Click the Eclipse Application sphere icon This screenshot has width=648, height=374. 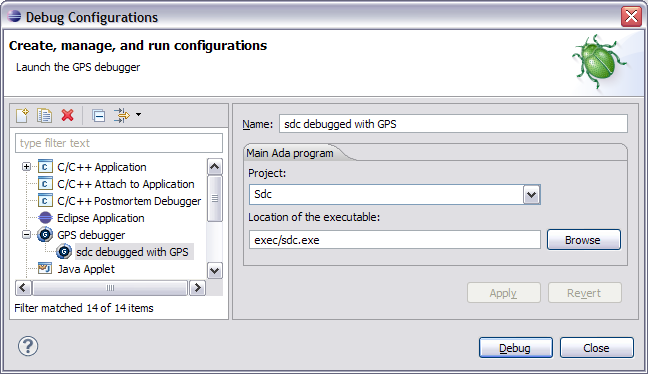(45, 217)
